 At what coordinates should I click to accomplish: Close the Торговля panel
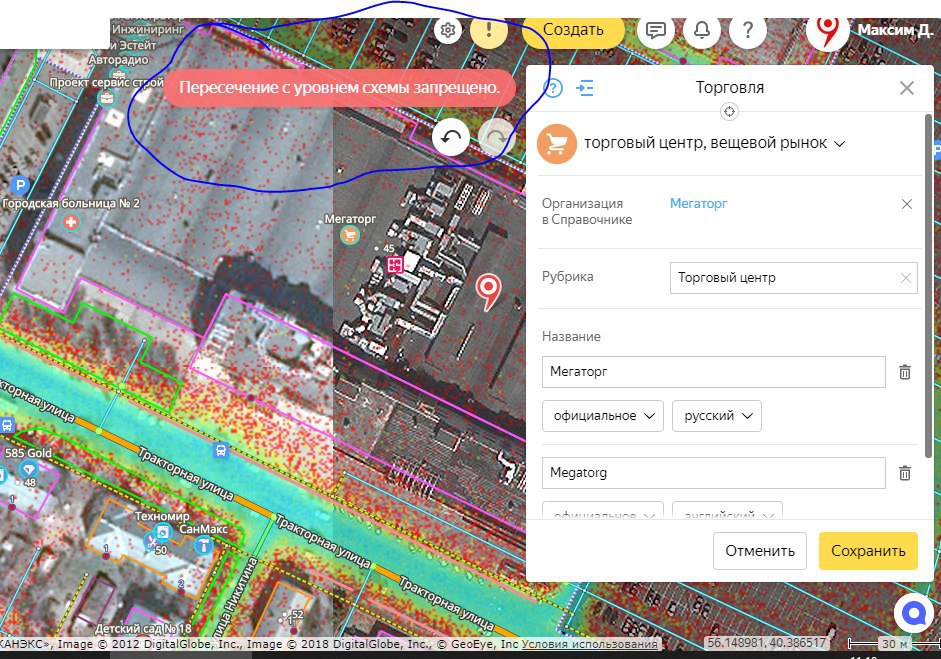pyautogui.click(x=907, y=88)
